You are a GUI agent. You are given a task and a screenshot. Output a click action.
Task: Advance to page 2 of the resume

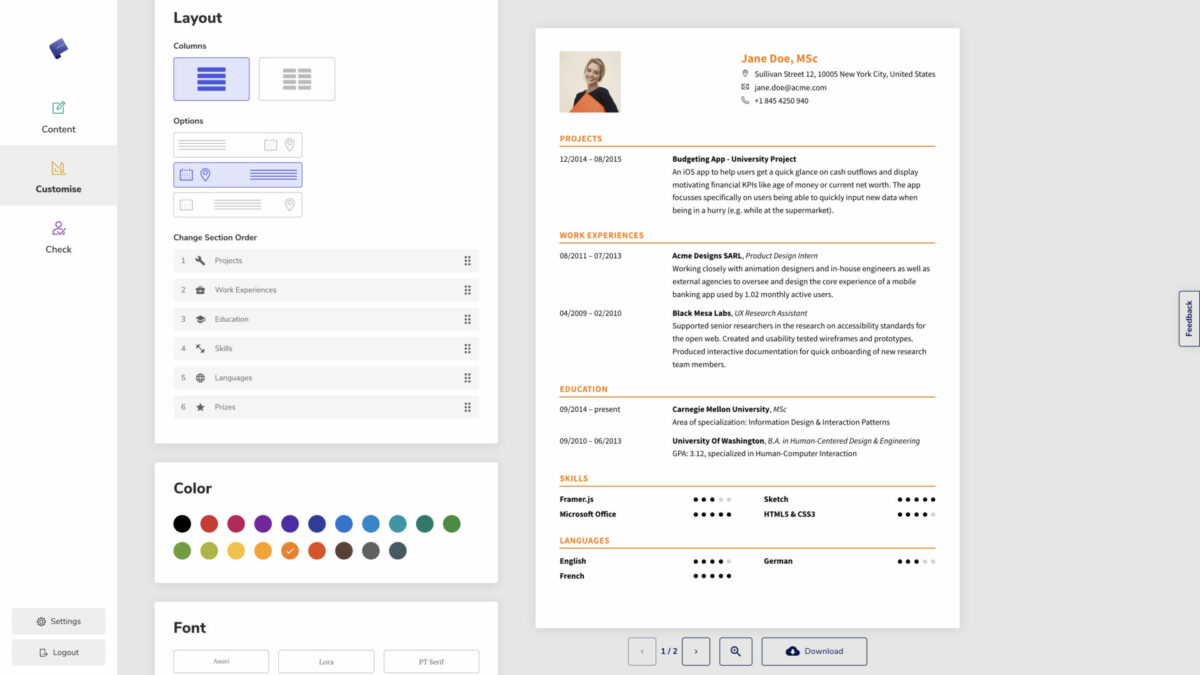coord(696,651)
